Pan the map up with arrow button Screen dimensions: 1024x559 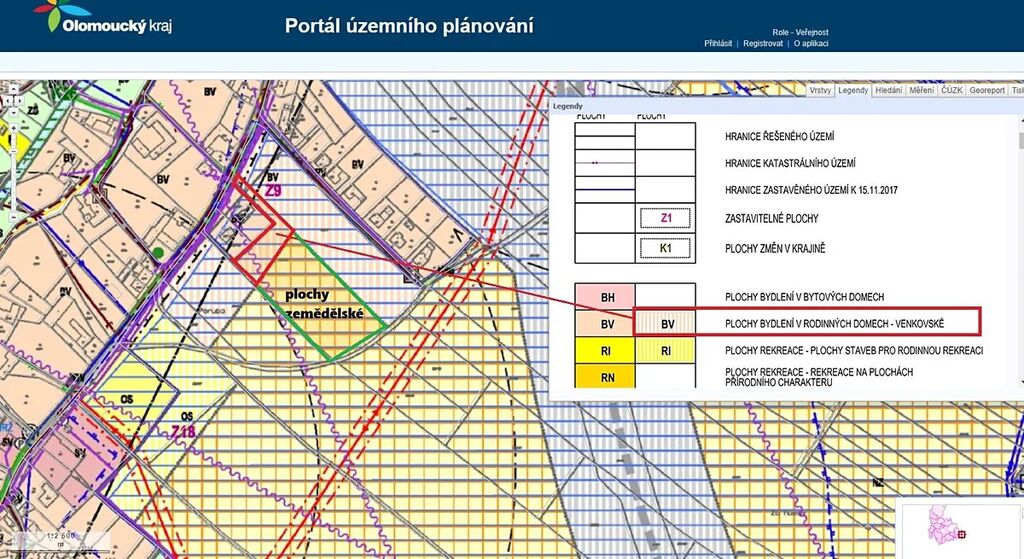[13, 90]
